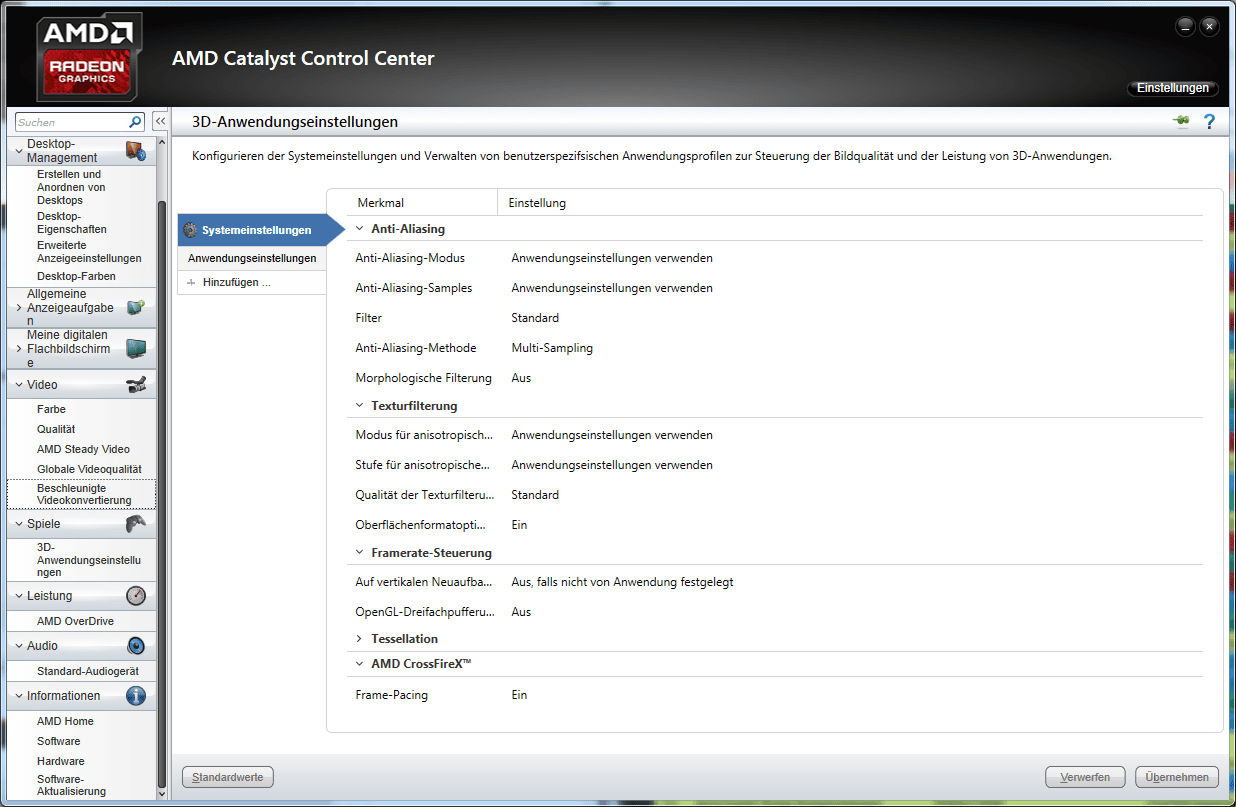Change Morphologische Filterung Aus value

point(521,378)
